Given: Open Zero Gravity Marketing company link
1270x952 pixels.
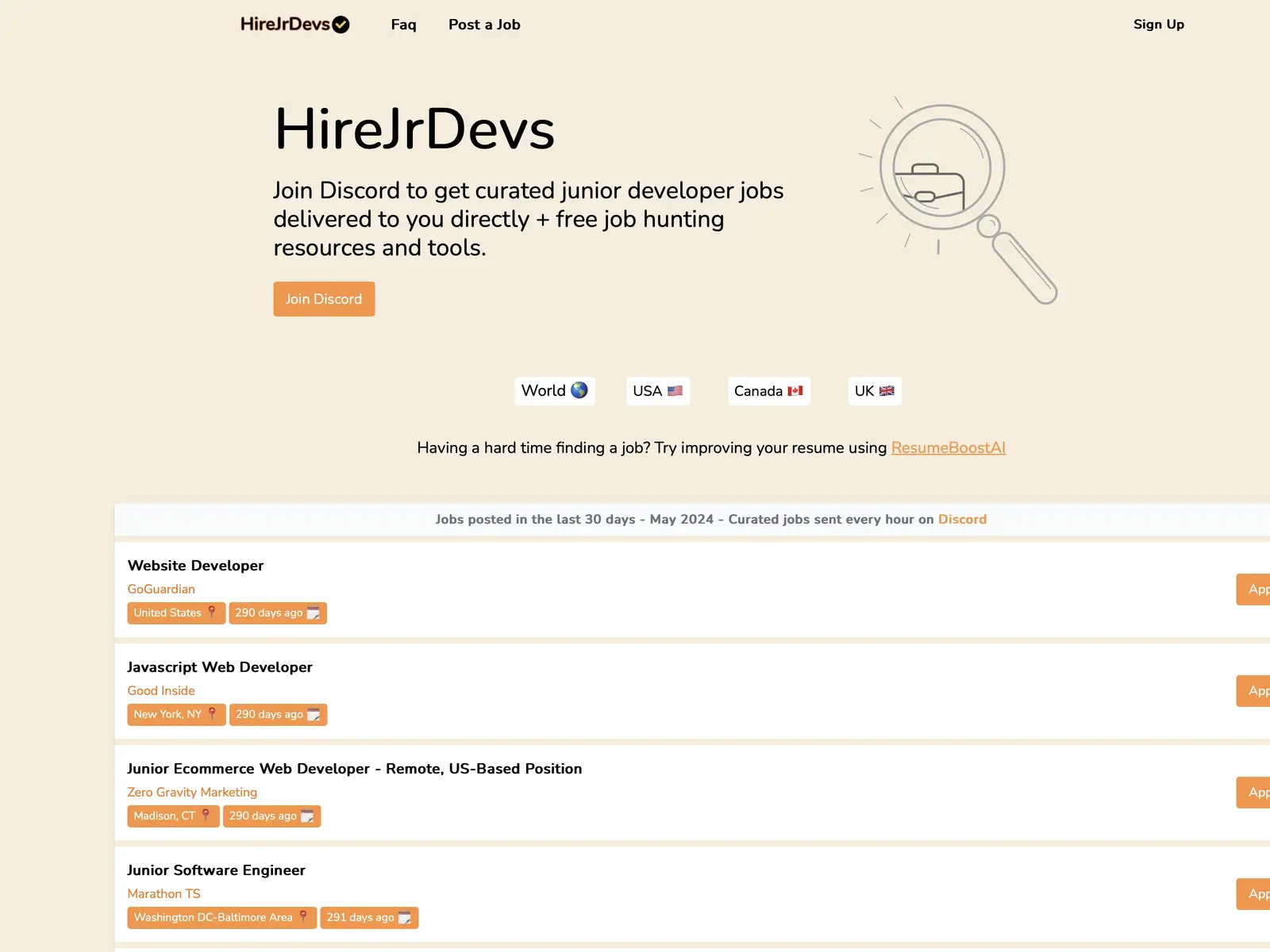Looking at the screenshot, I should (x=192, y=792).
